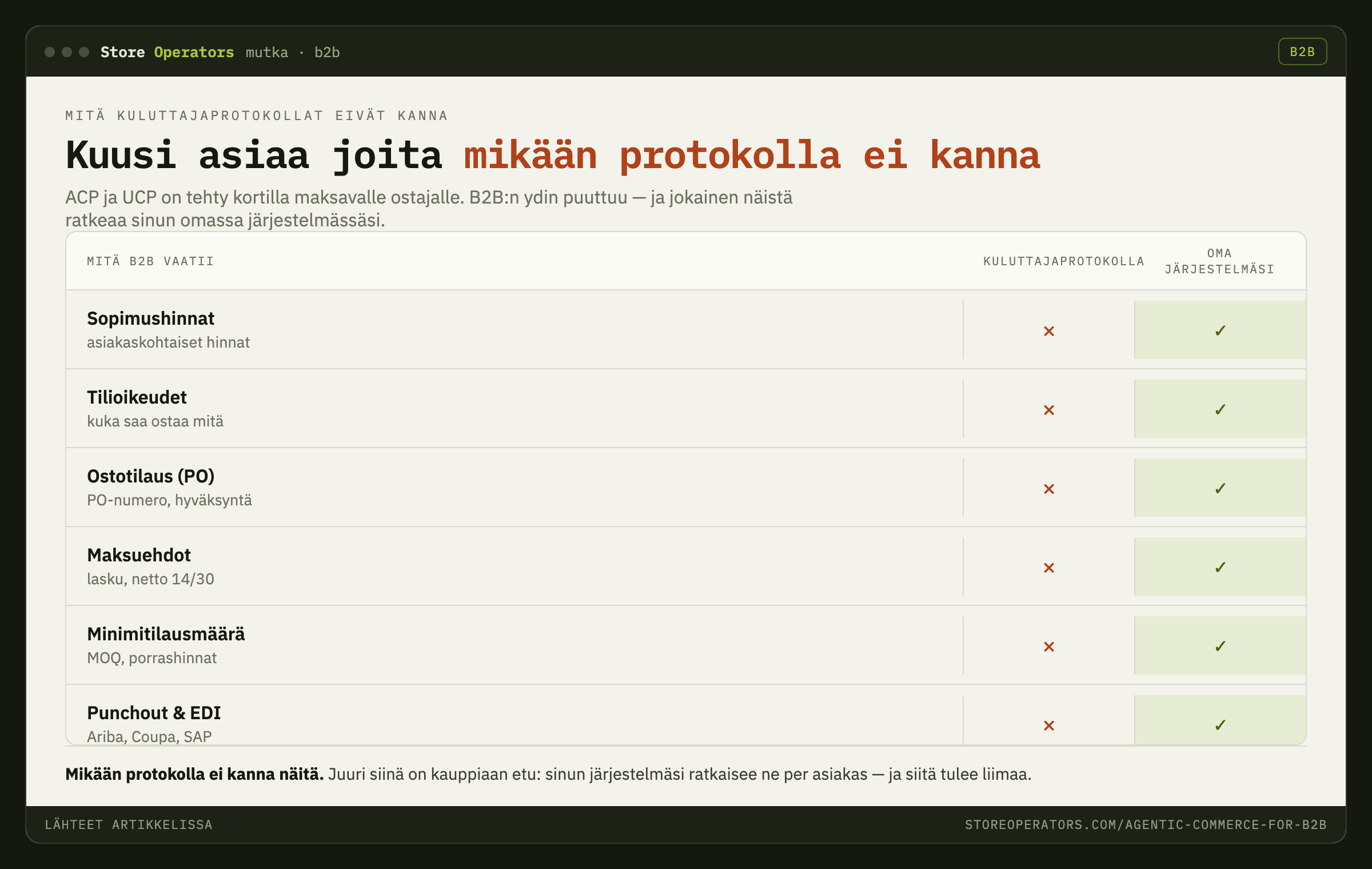1372x869 pixels.
Task: Select the 'Minimitilausmäärä' row title
Action: point(166,634)
